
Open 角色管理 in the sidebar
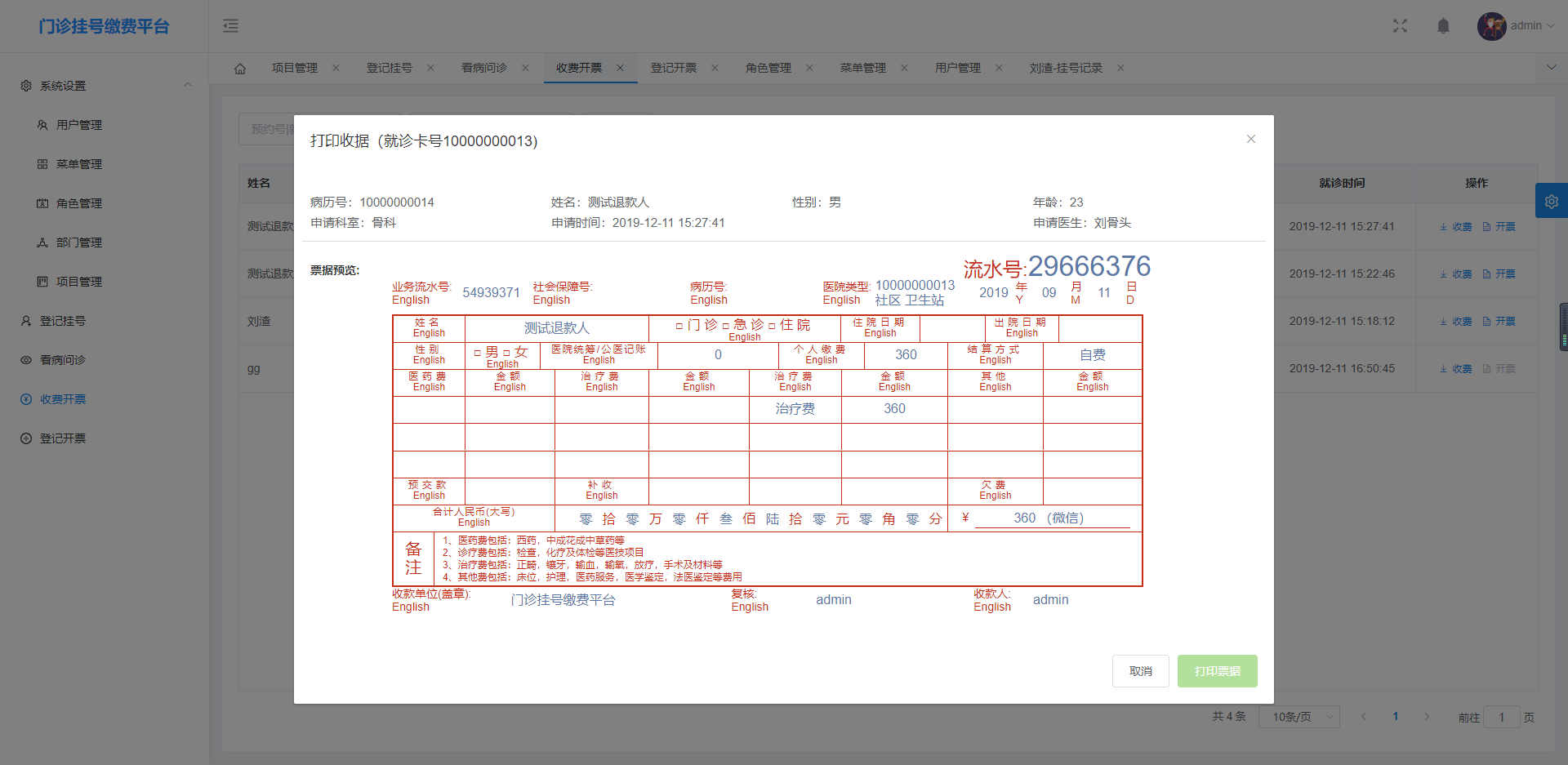pos(105,203)
